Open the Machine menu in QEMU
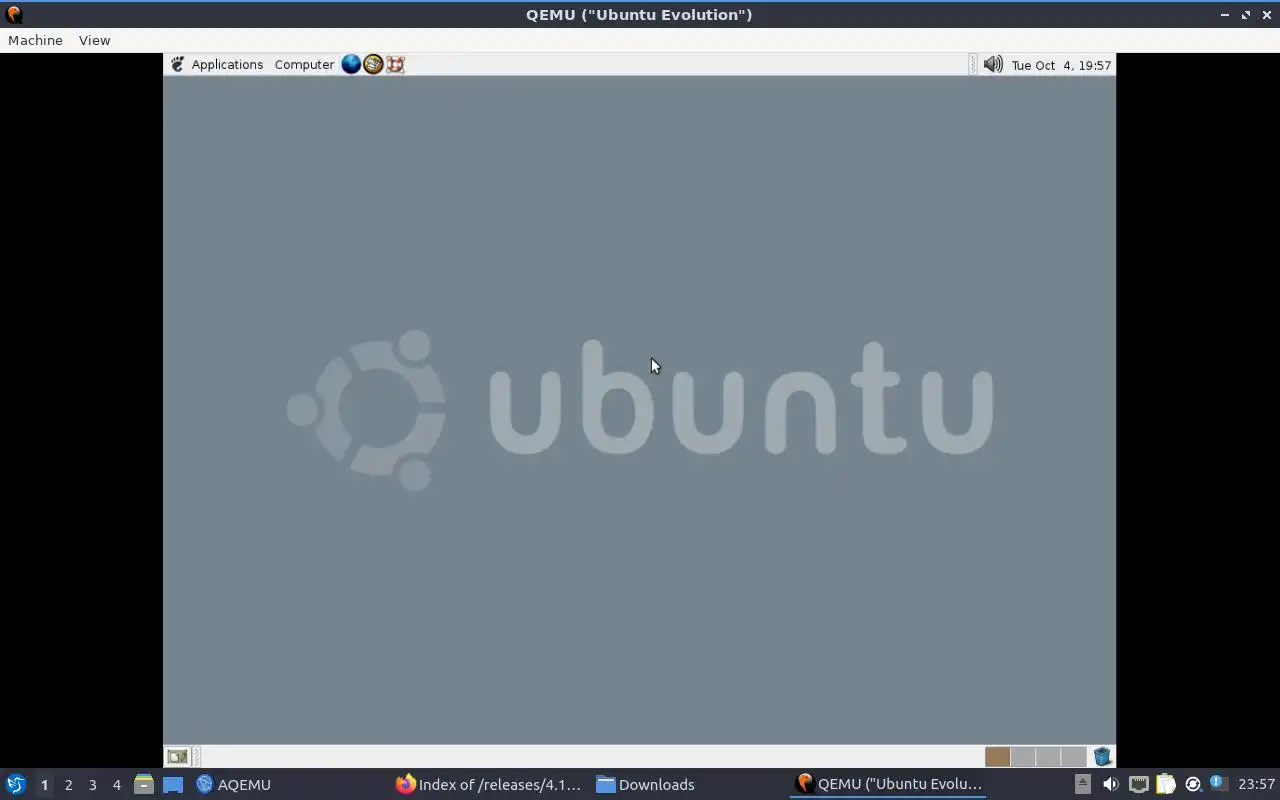This screenshot has width=1280, height=800. click(x=35, y=40)
